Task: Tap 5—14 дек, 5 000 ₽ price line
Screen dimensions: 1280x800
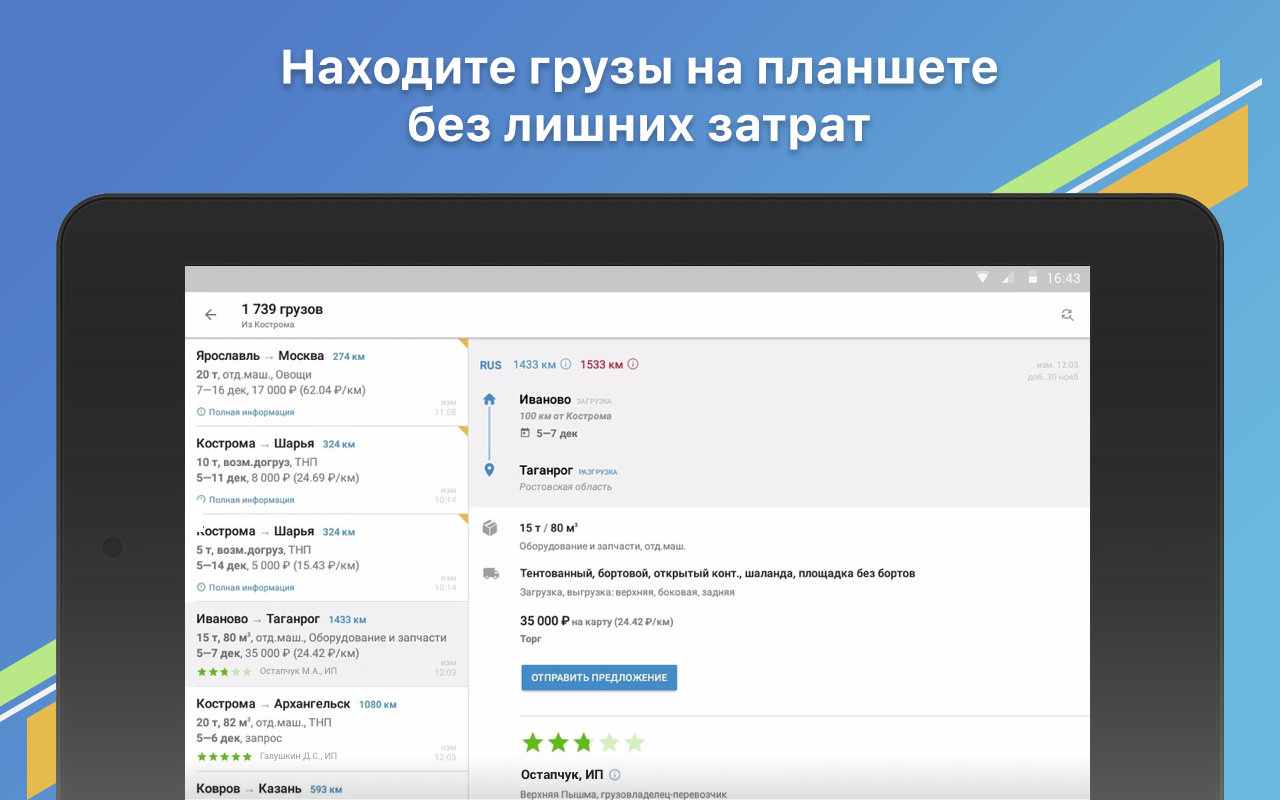Action: tap(278, 566)
